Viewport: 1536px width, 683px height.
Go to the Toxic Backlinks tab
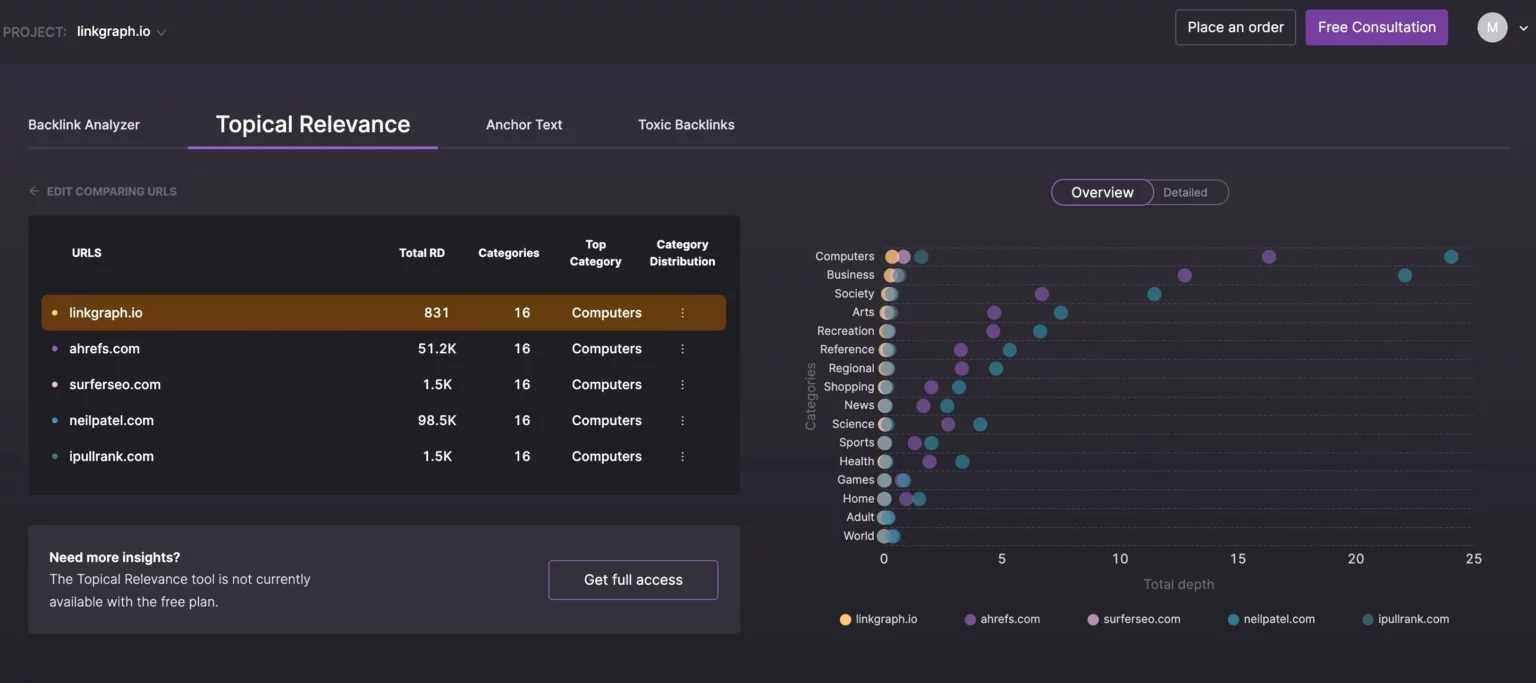(686, 125)
